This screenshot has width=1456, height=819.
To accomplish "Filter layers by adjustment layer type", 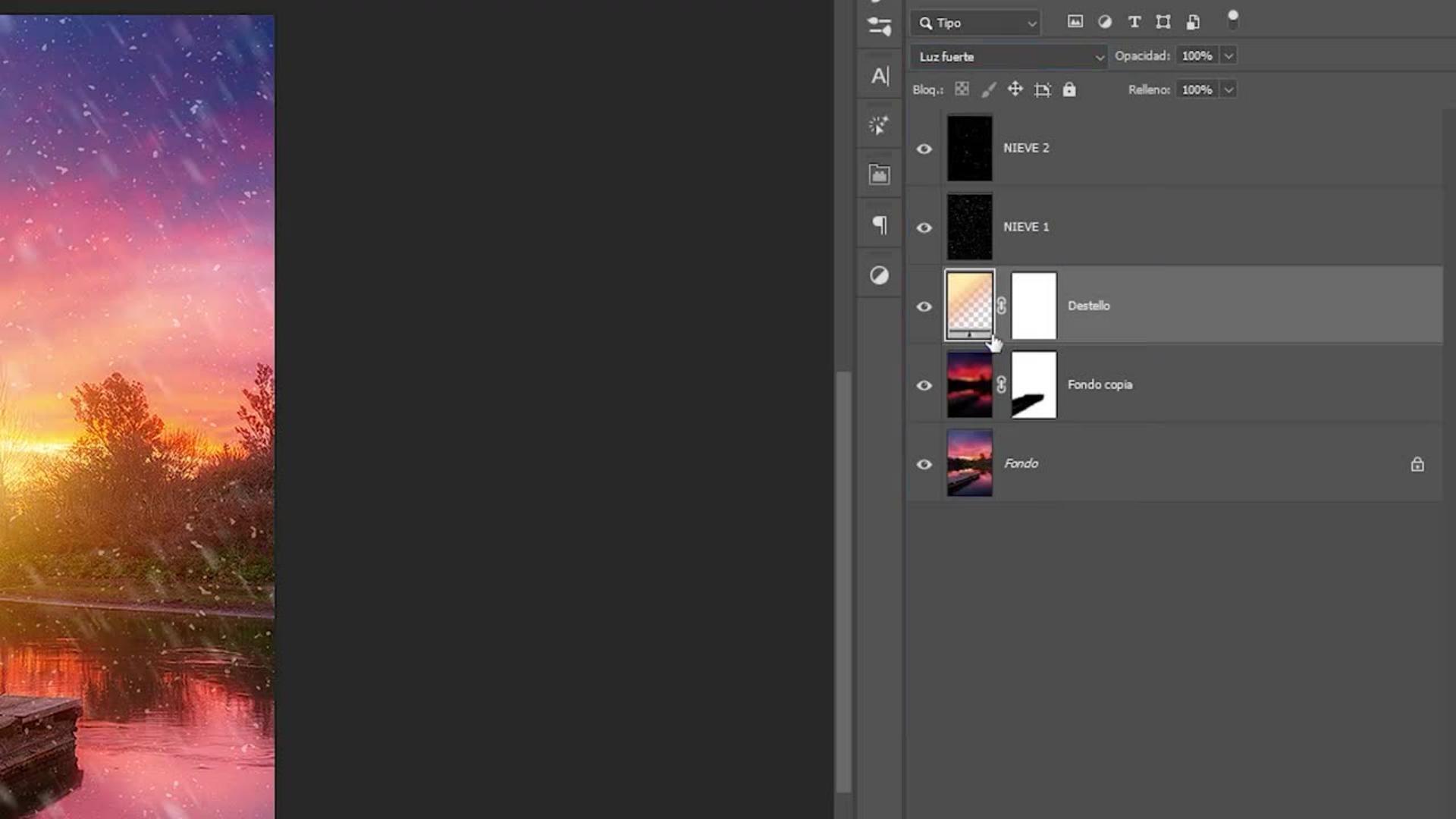I will point(1105,22).
